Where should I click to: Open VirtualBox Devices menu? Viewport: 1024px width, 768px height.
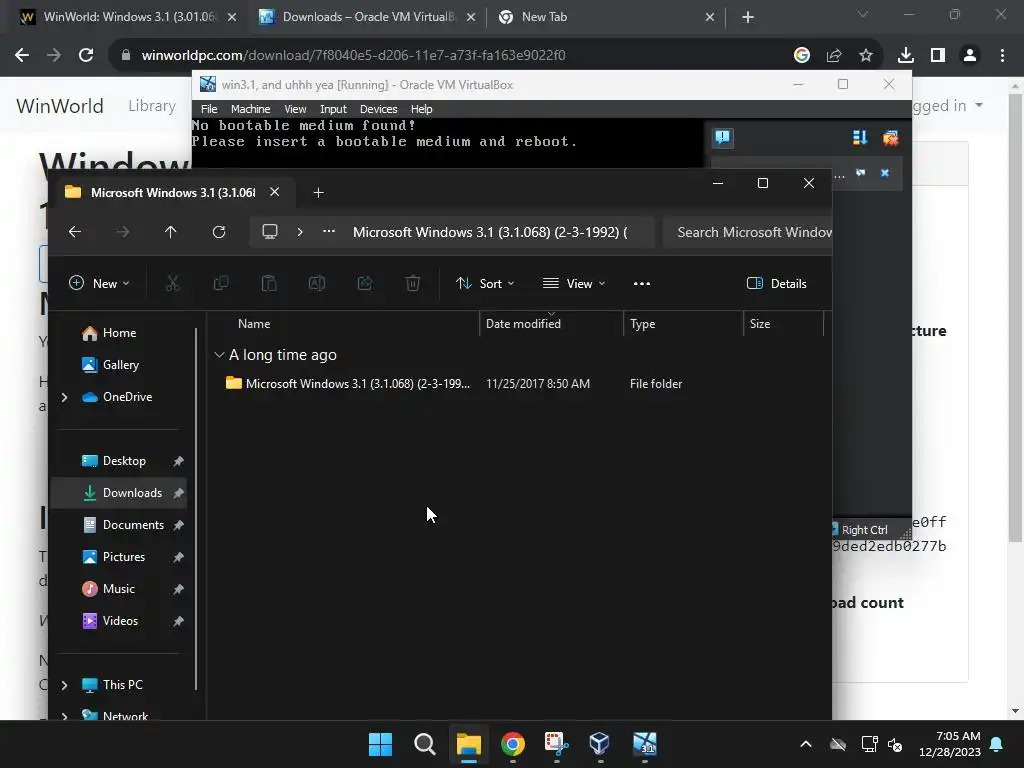[x=378, y=109]
